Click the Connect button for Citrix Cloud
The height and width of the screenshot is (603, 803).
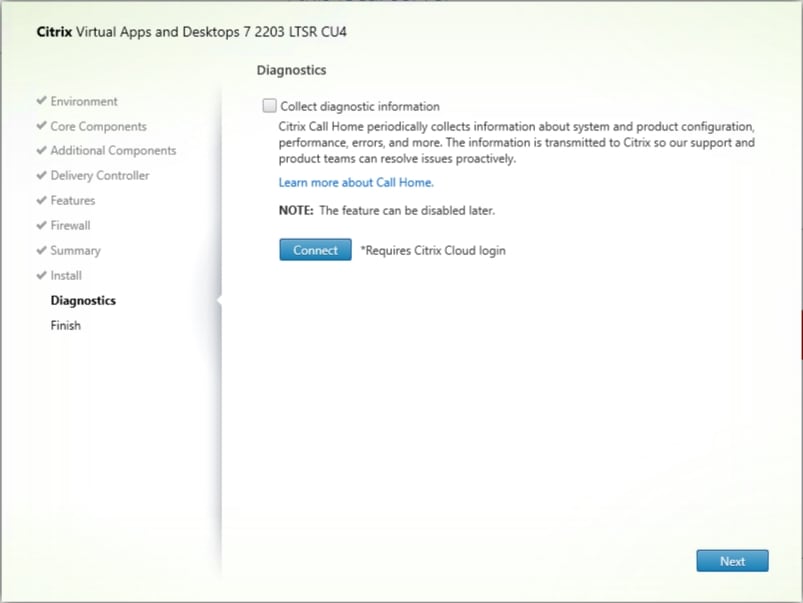(314, 250)
